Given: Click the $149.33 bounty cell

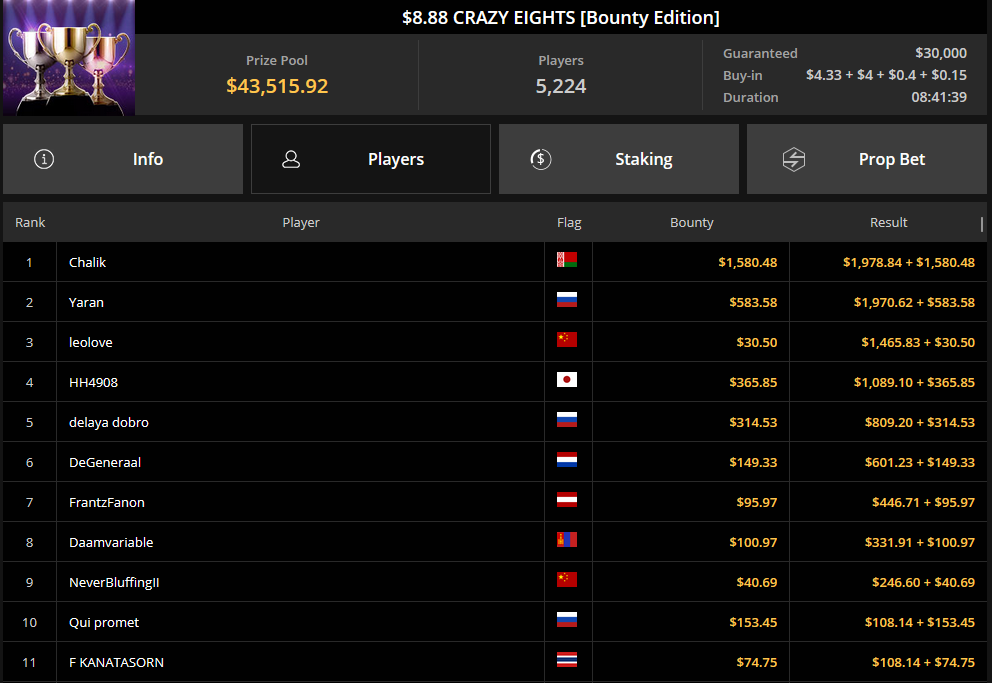Looking at the screenshot, I should tap(753, 462).
